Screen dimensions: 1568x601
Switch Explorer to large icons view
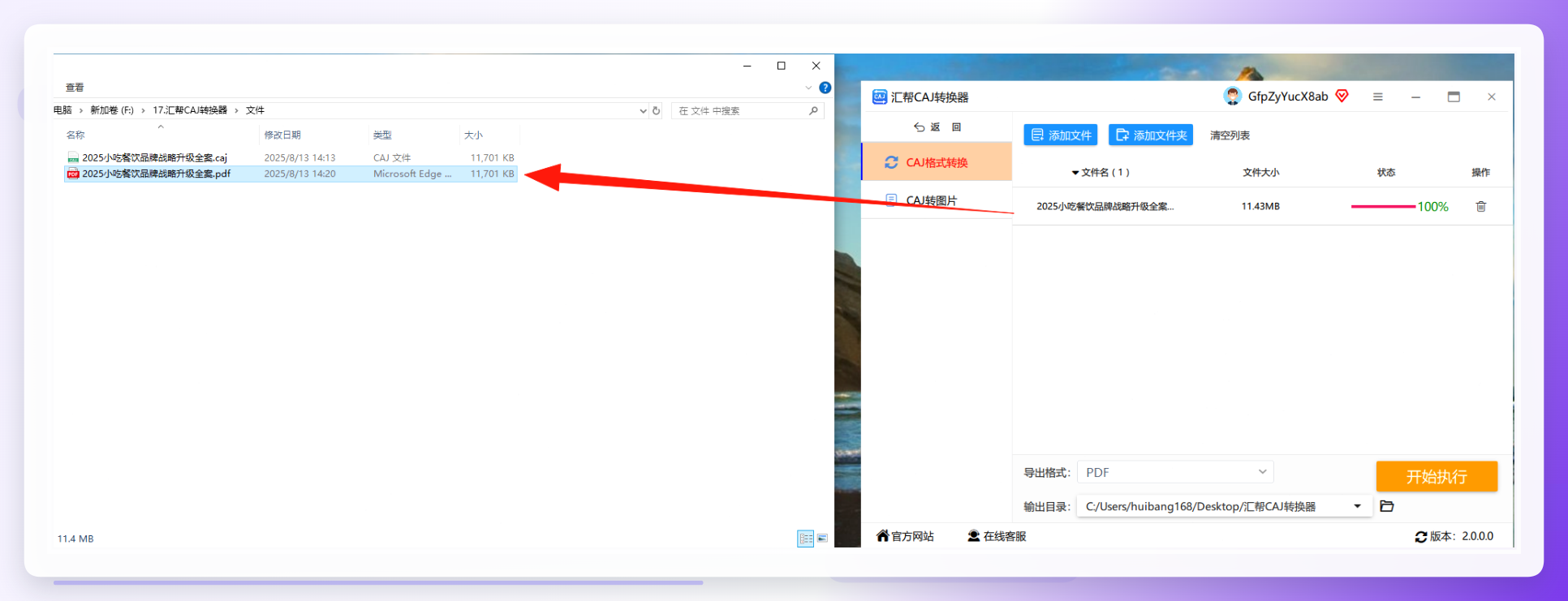[822, 539]
